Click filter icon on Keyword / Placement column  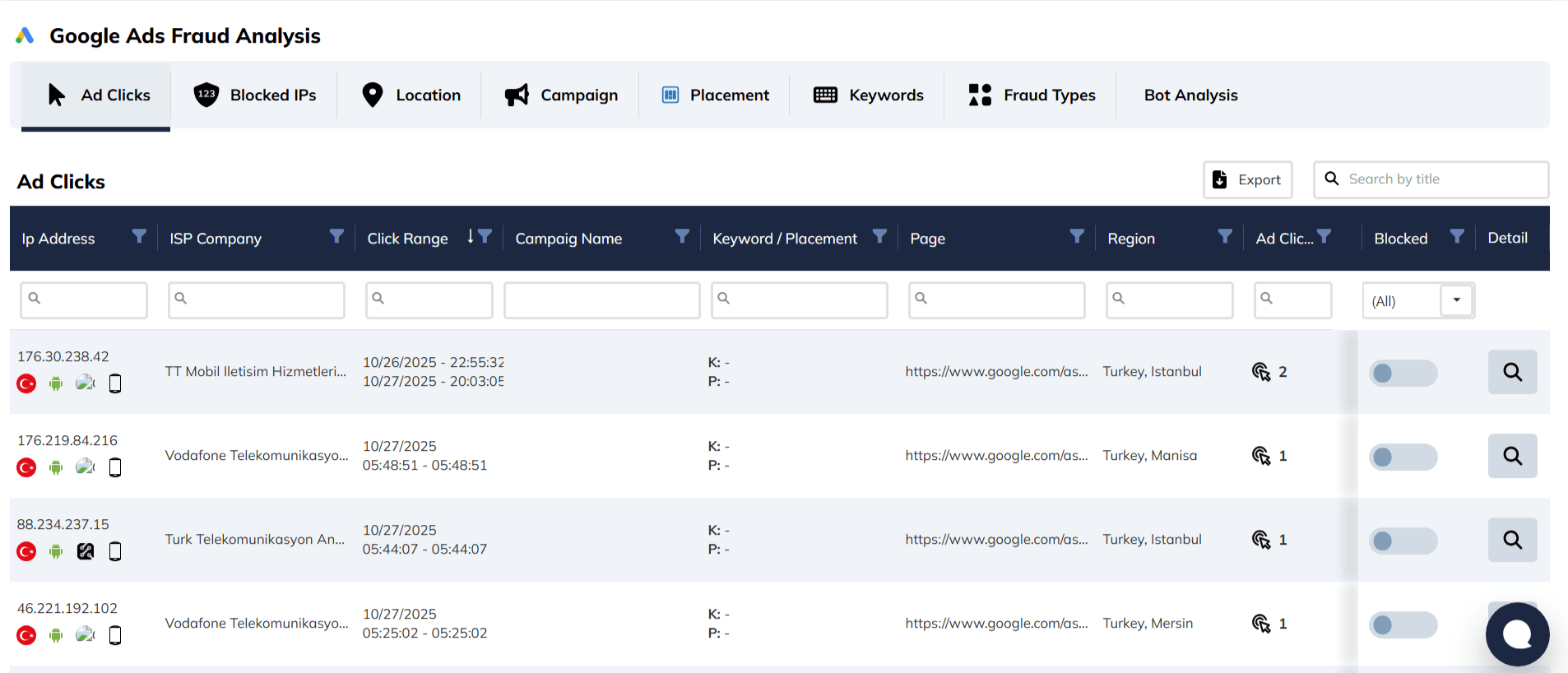click(x=879, y=237)
